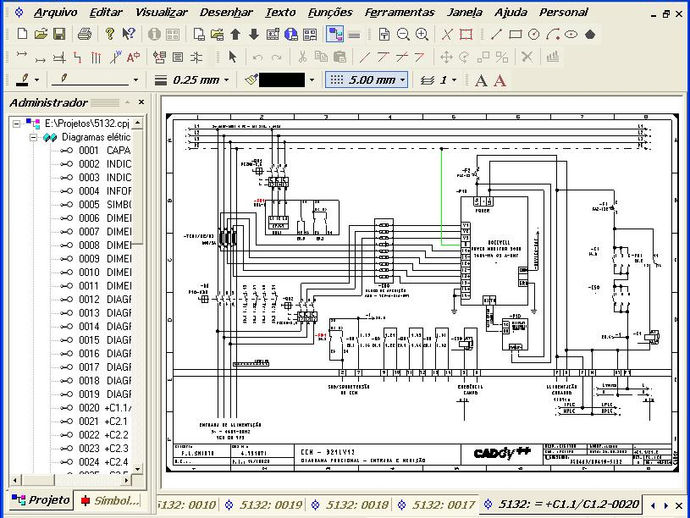Switch to the 5132: 0017 document tab
Screen dimensions: 690x518
point(437,505)
